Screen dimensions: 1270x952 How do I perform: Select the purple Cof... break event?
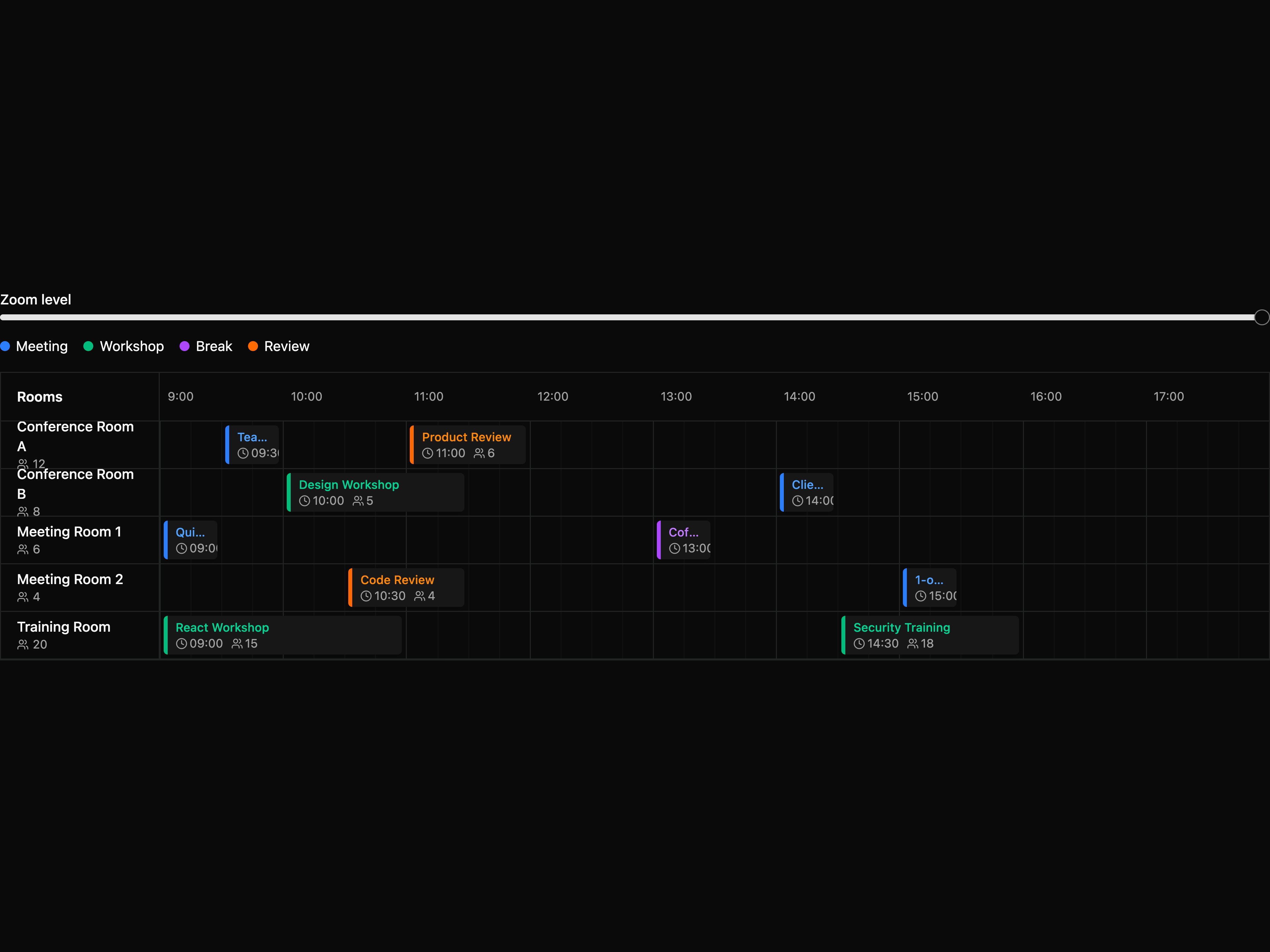click(x=683, y=540)
